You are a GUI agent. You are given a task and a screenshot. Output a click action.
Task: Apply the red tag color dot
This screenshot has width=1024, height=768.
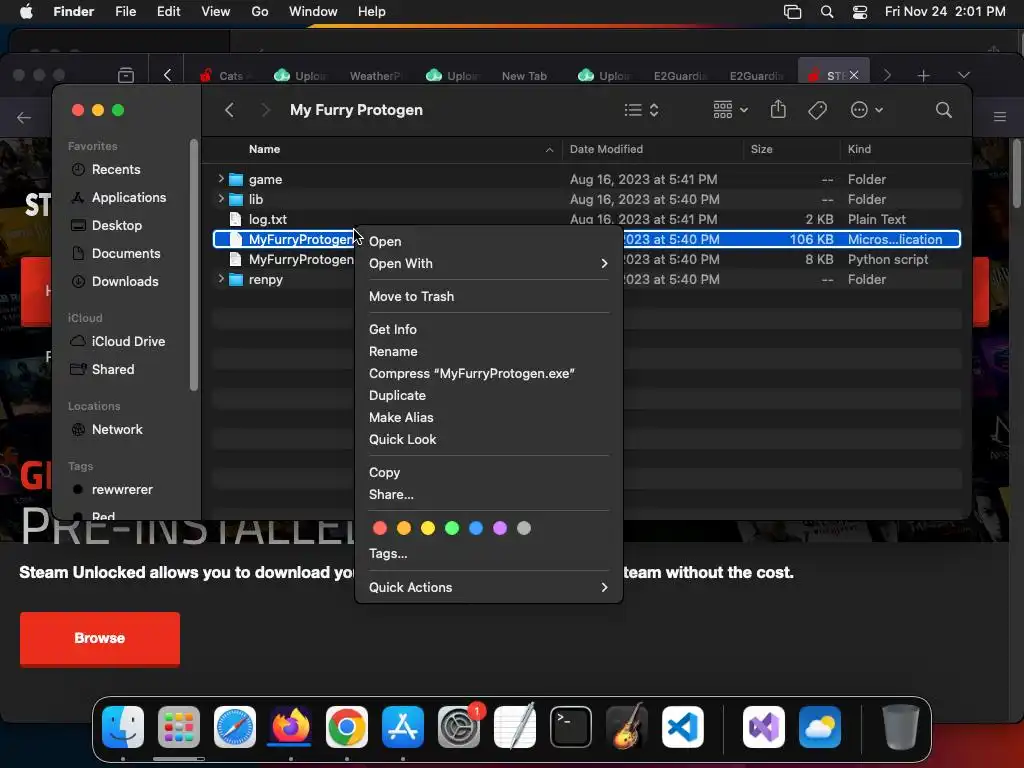(380, 528)
